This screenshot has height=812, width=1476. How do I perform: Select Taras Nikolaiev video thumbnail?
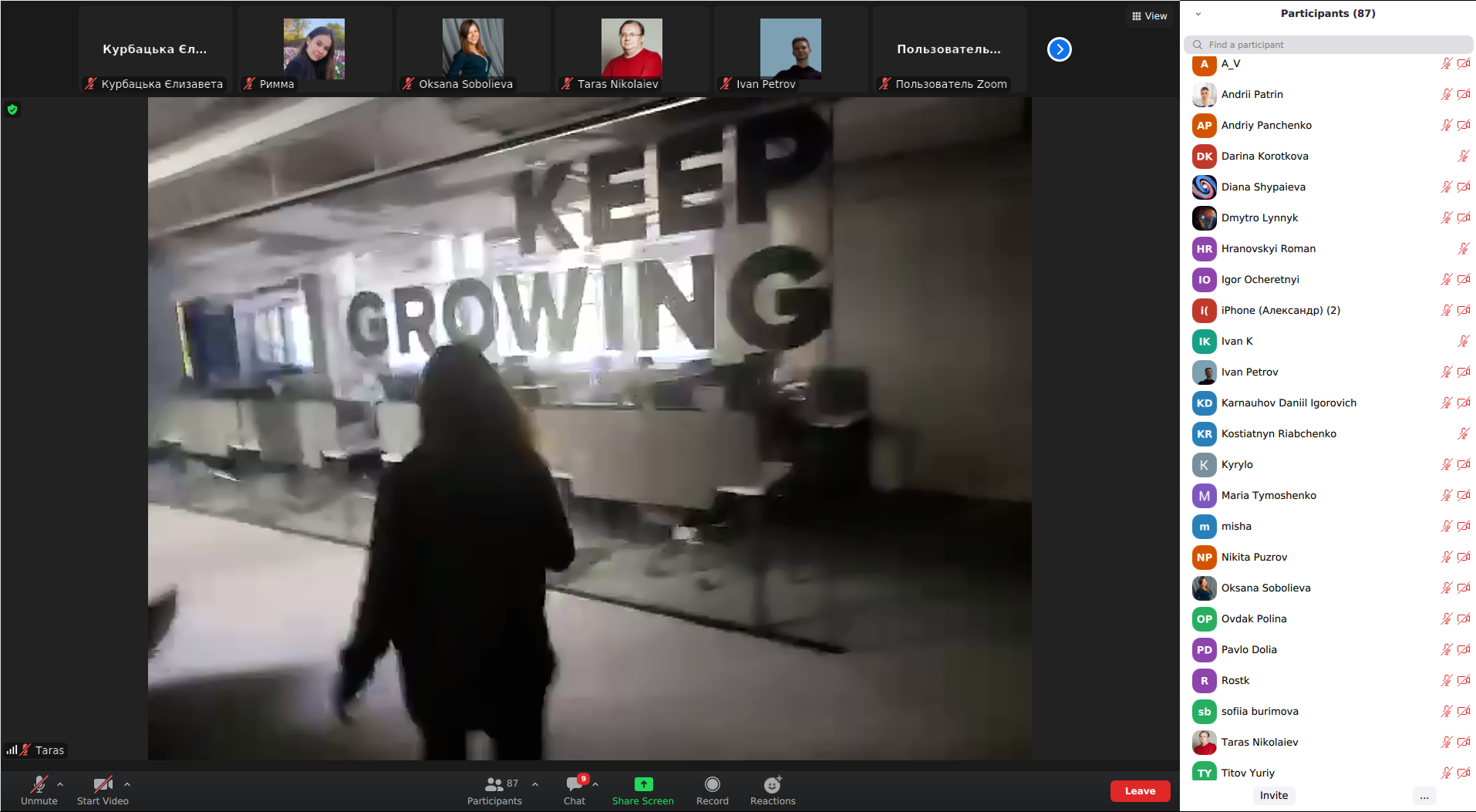[632, 49]
